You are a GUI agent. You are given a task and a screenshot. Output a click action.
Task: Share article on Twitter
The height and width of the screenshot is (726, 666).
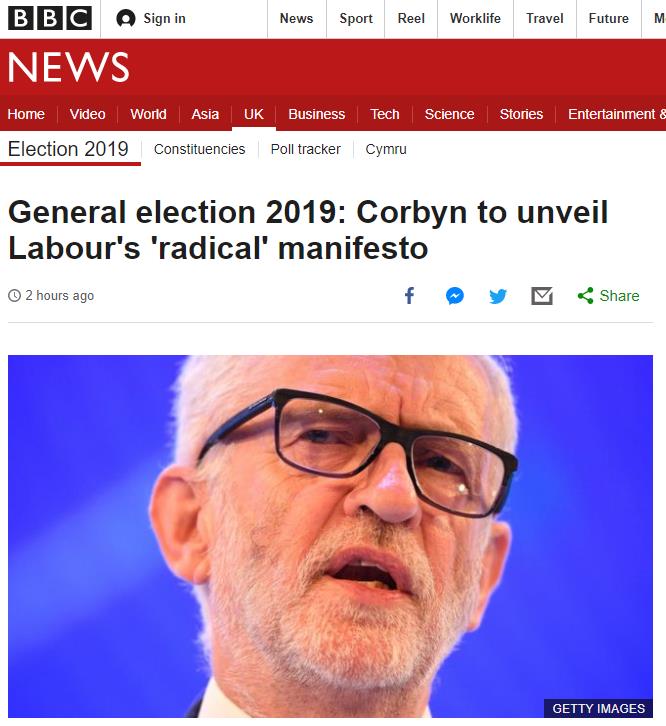pos(498,296)
